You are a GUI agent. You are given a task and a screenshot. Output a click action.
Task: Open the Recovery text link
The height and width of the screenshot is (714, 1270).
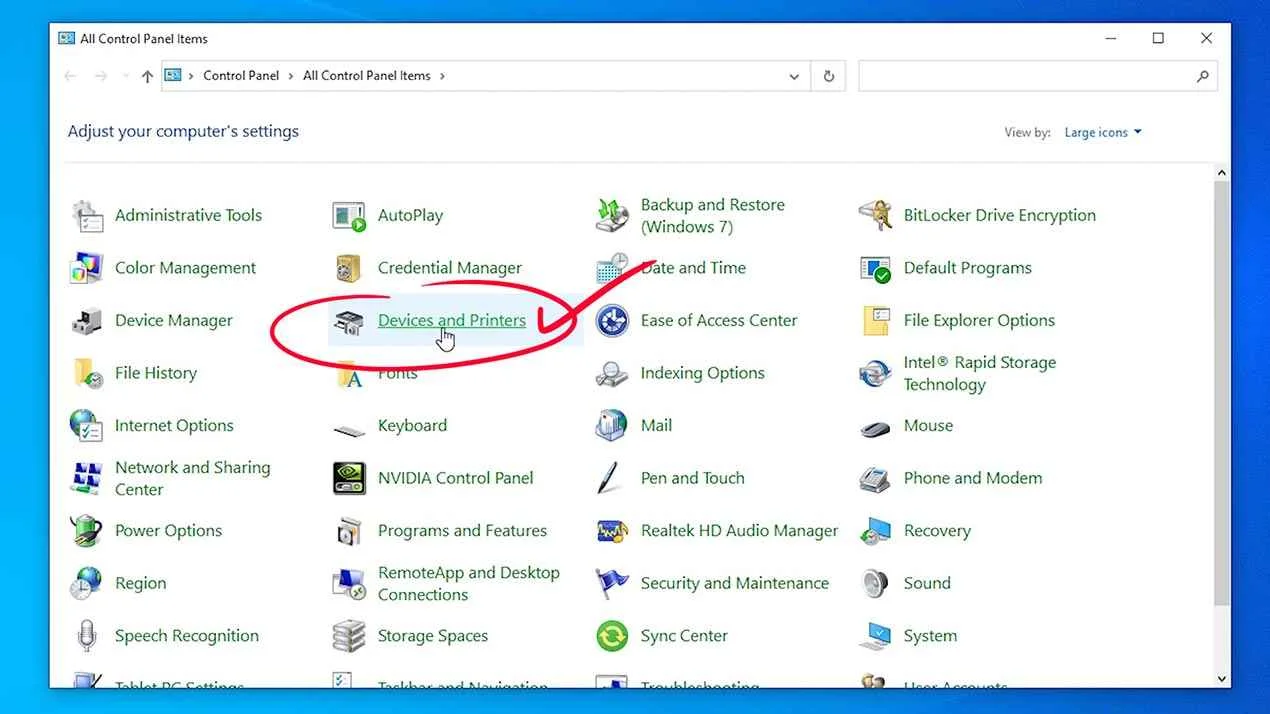(937, 531)
